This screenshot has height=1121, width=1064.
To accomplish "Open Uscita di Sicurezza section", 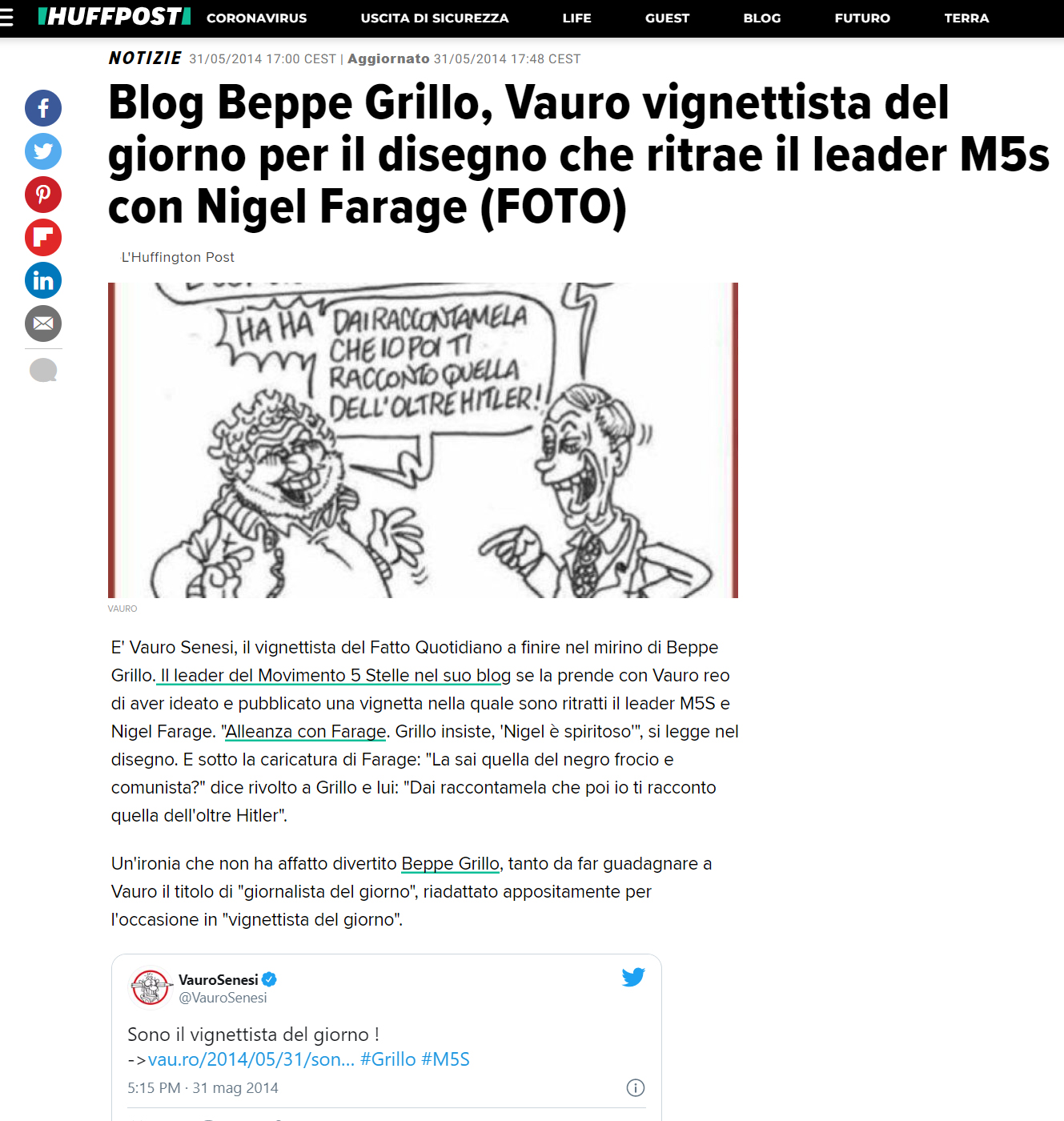I will [435, 18].
